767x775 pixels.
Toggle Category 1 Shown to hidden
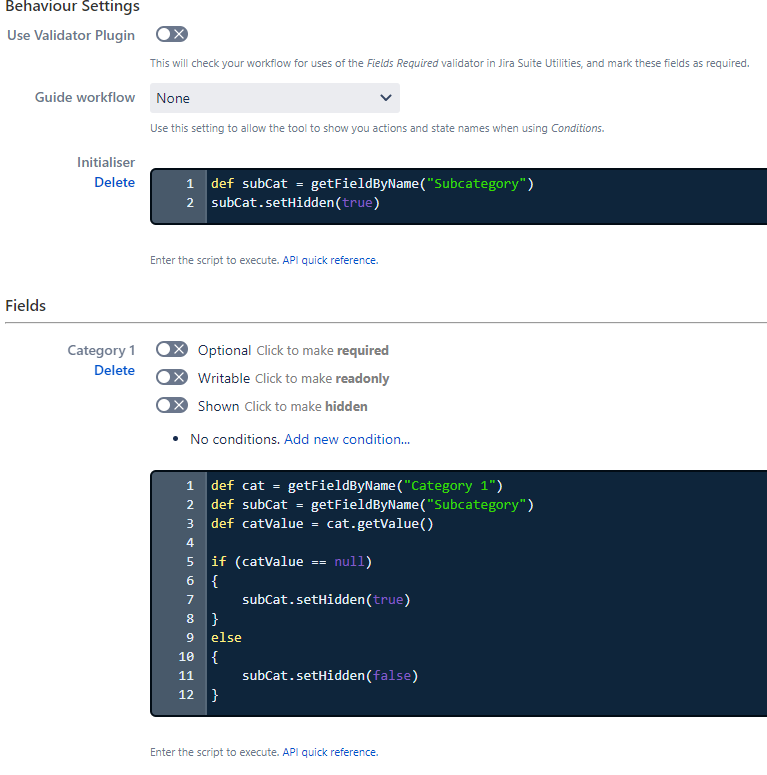pos(171,406)
